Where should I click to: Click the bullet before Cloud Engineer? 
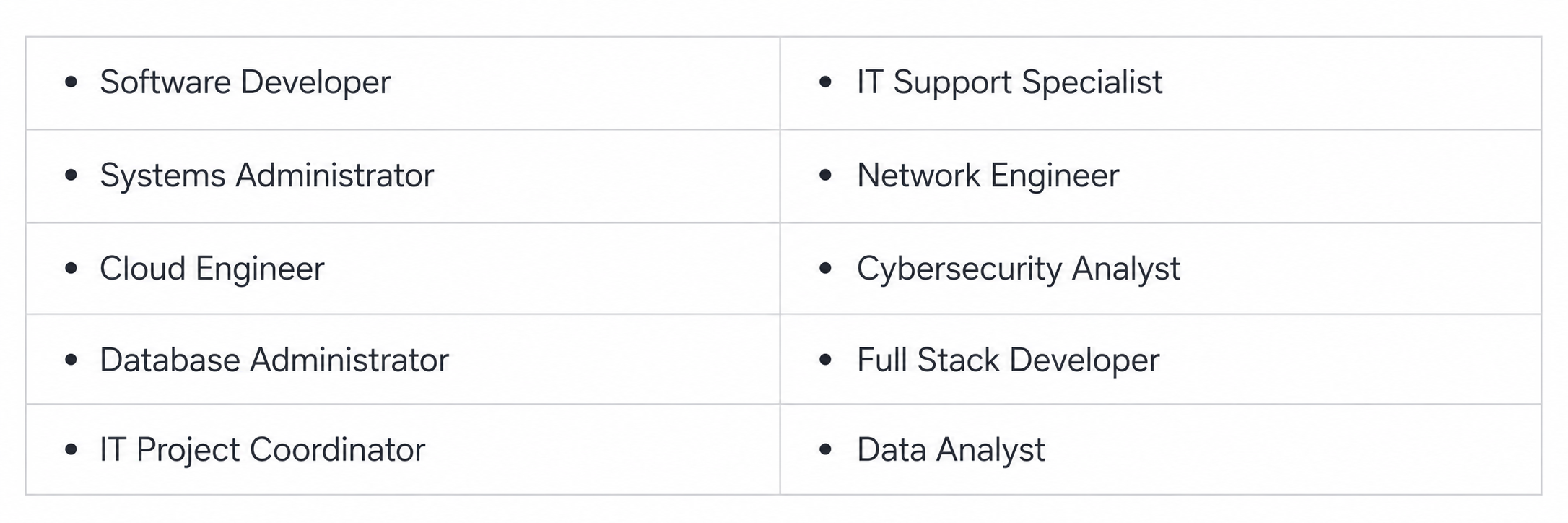71,269
